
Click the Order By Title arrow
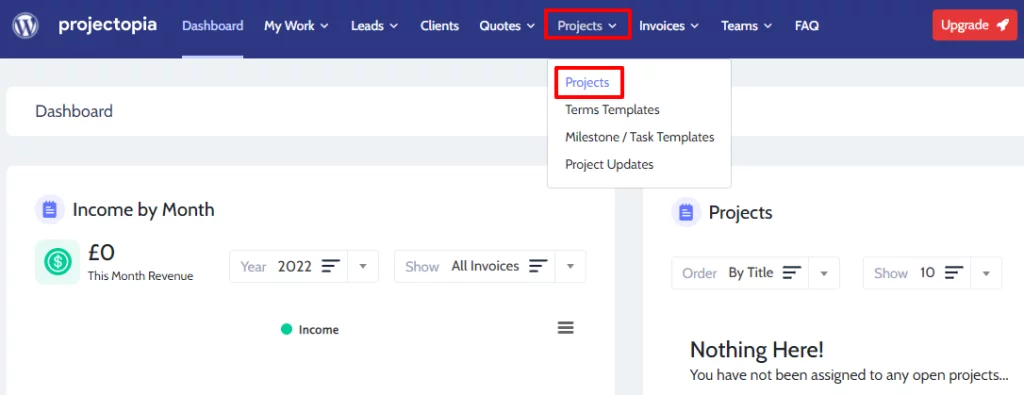pyautogui.click(x=824, y=273)
